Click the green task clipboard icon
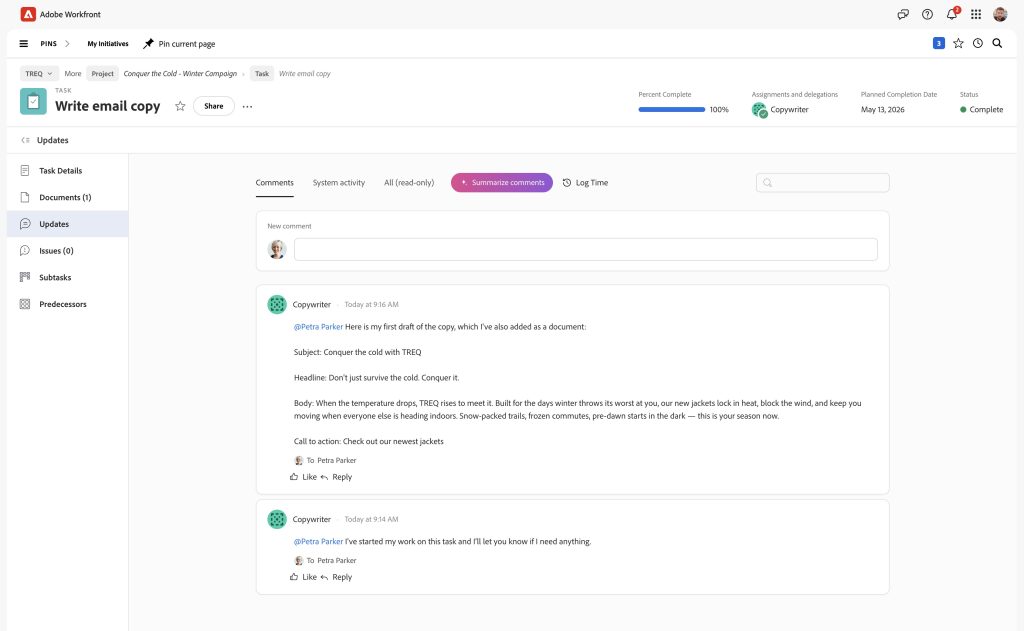Viewport: 1024px width, 631px height. coord(33,101)
